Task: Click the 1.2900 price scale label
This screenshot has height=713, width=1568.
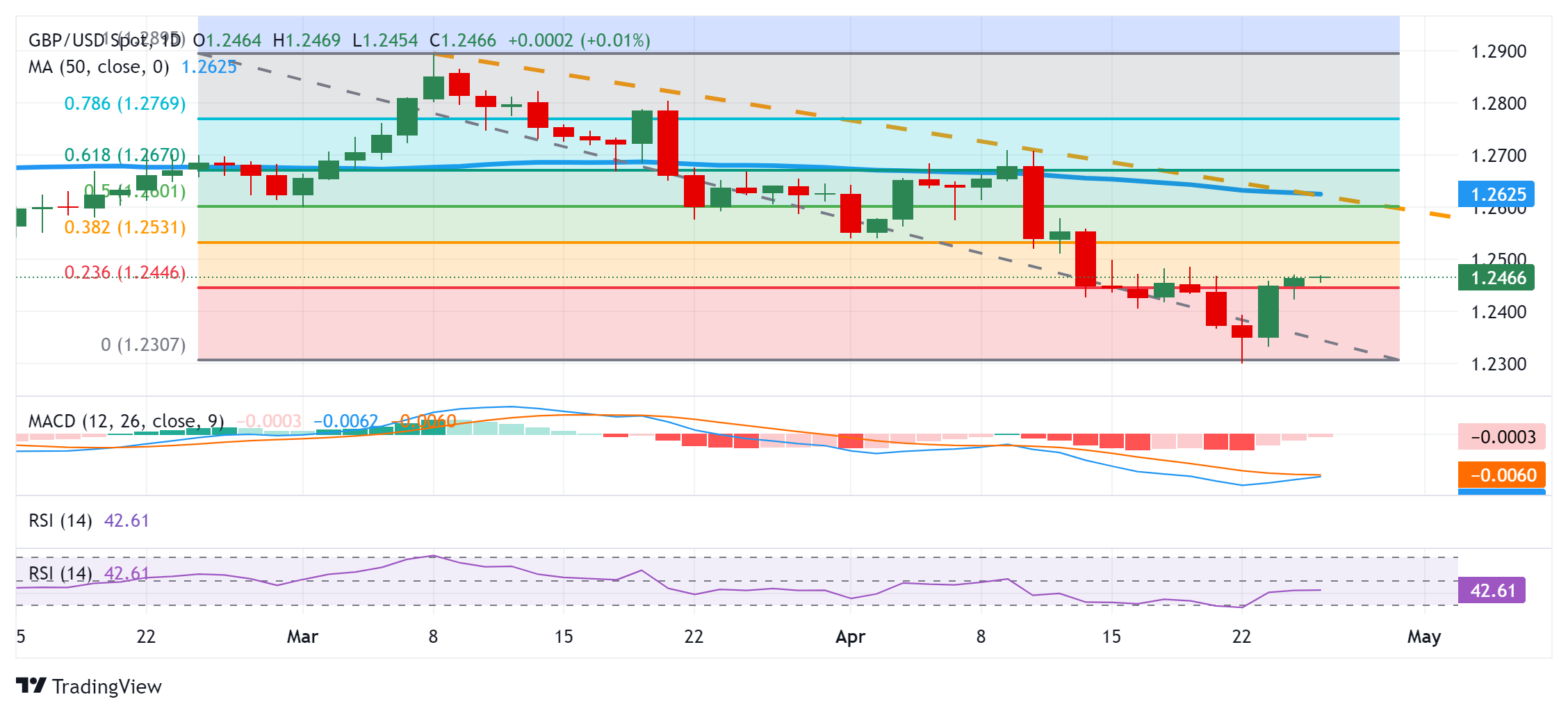Action: point(1499,51)
